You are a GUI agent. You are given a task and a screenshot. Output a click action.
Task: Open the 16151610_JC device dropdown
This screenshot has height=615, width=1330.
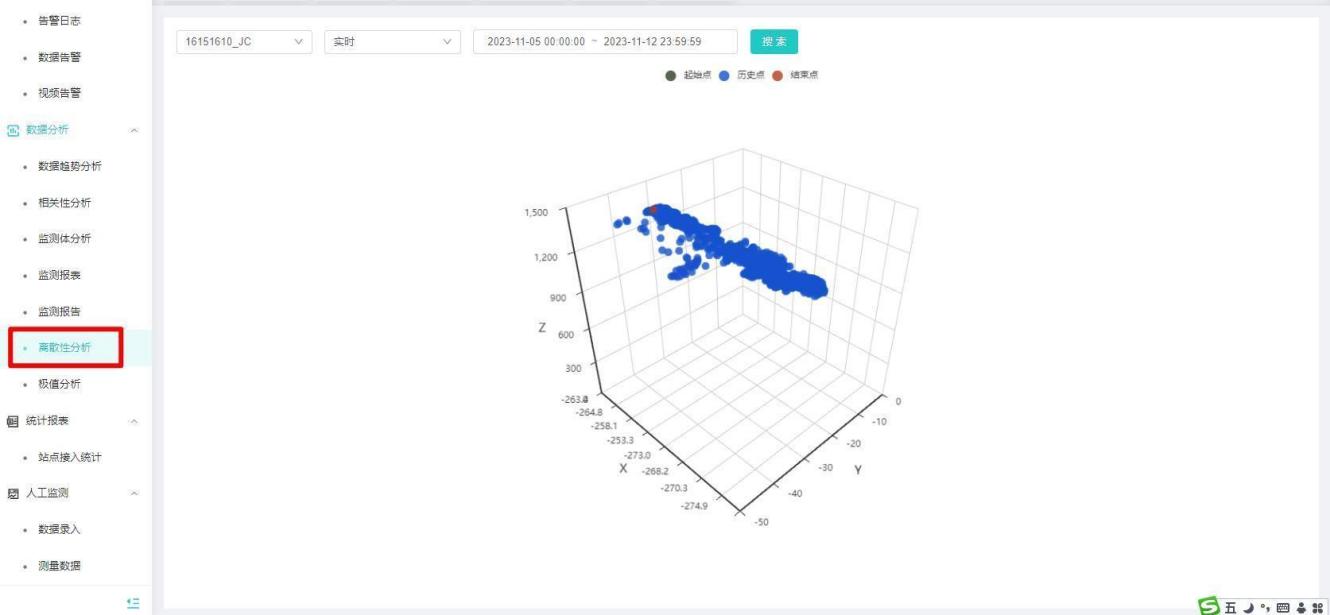coord(244,42)
